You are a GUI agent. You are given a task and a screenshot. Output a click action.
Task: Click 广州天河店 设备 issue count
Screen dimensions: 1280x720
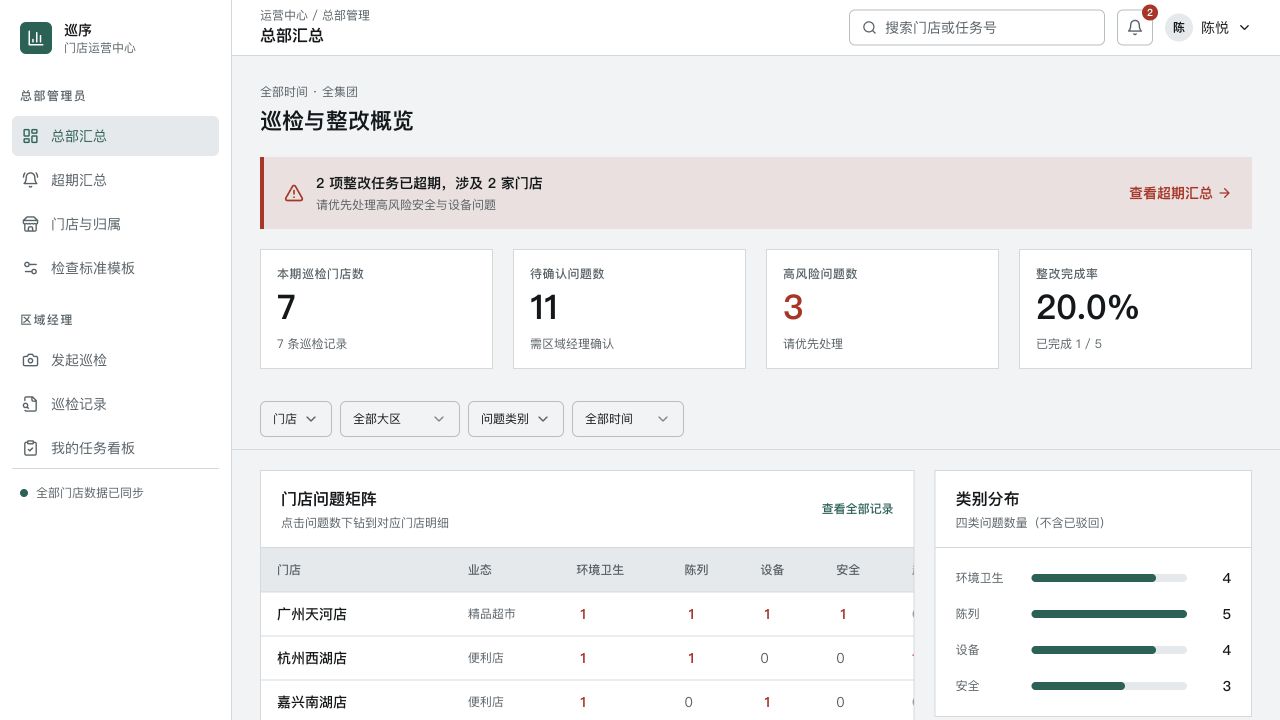click(x=767, y=614)
